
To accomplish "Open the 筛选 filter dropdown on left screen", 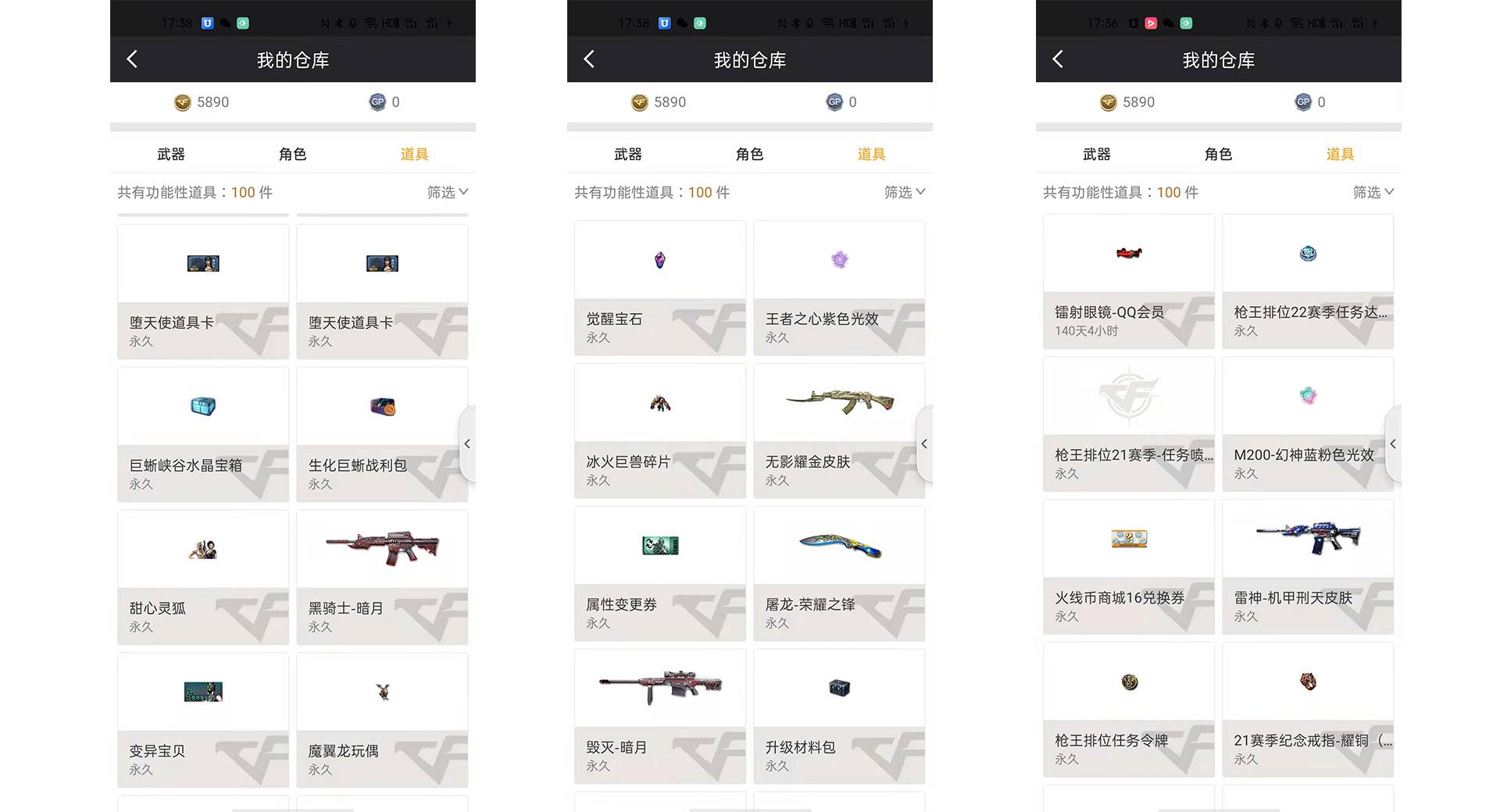I will 448,192.
